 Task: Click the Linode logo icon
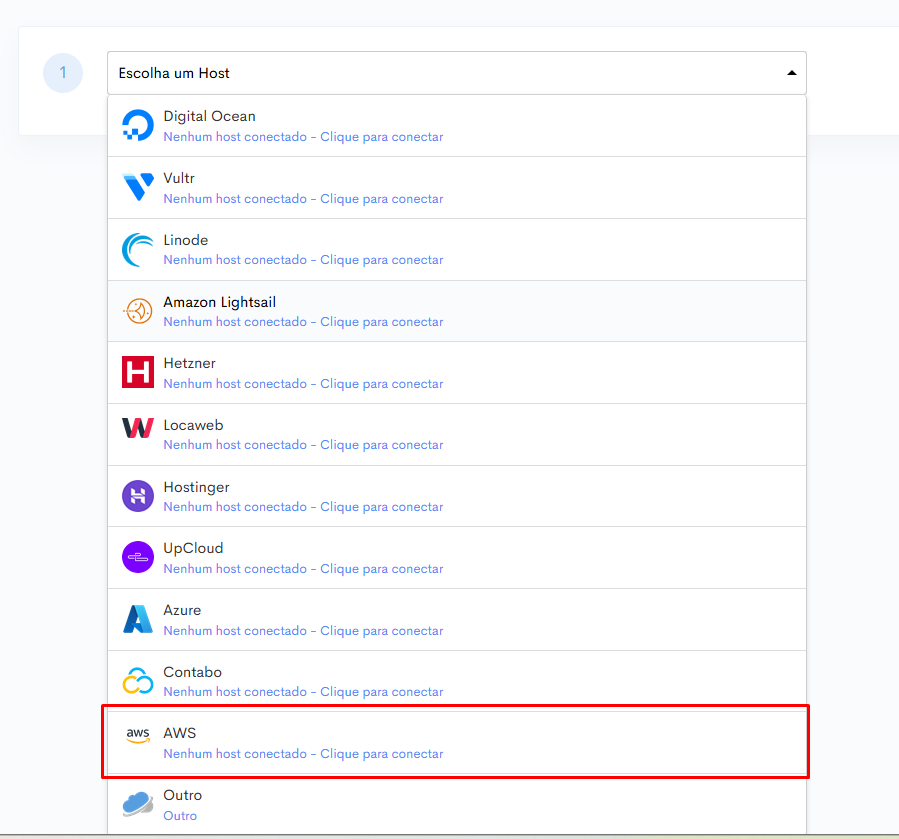pyautogui.click(x=138, y=249)
